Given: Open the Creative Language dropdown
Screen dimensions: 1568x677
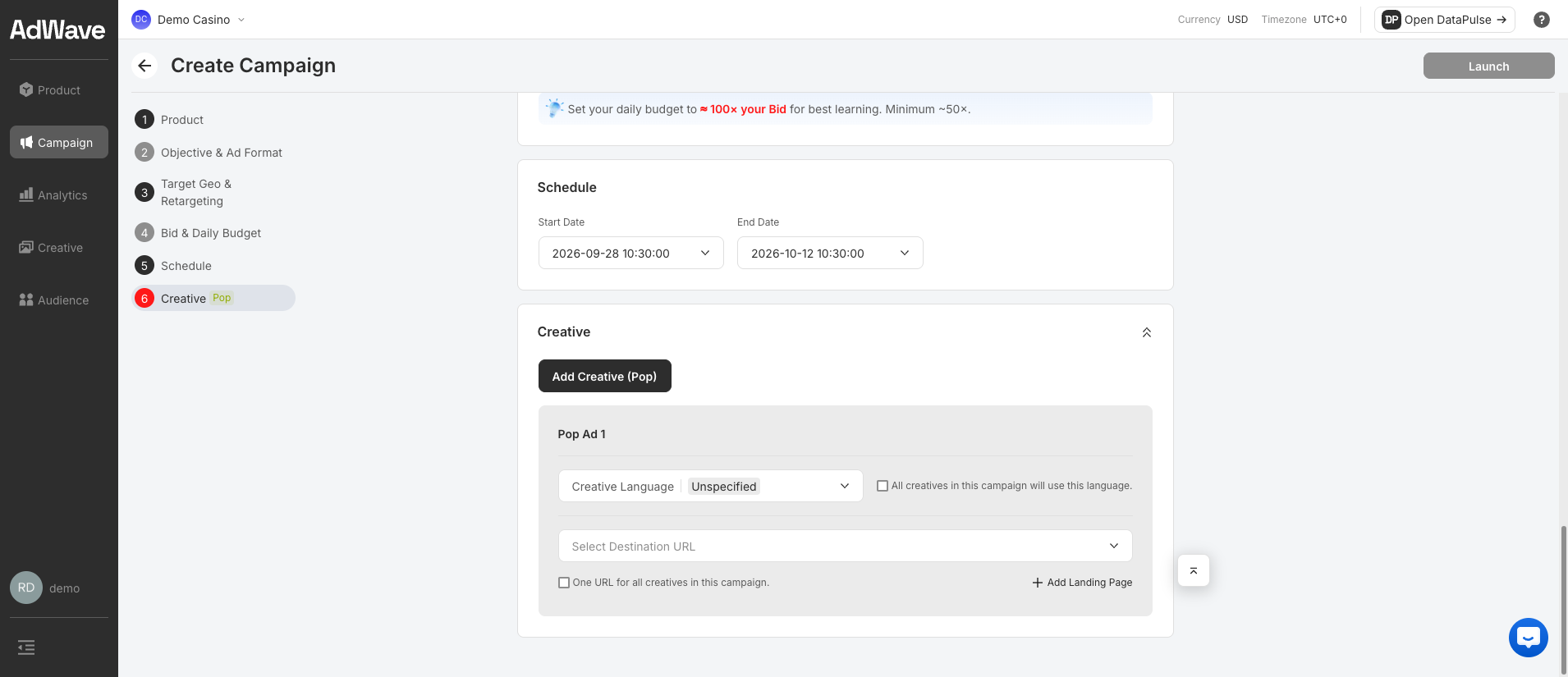Looking at the screenshot, I should 710,486.
